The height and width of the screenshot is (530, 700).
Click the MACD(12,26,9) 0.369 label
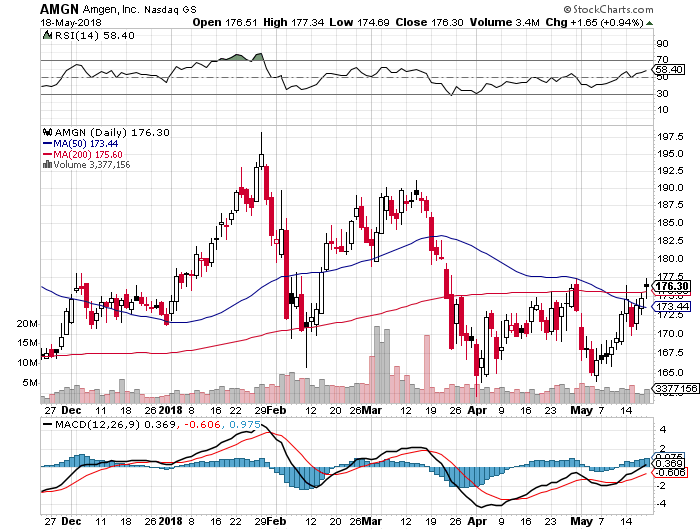click(115, 424)
